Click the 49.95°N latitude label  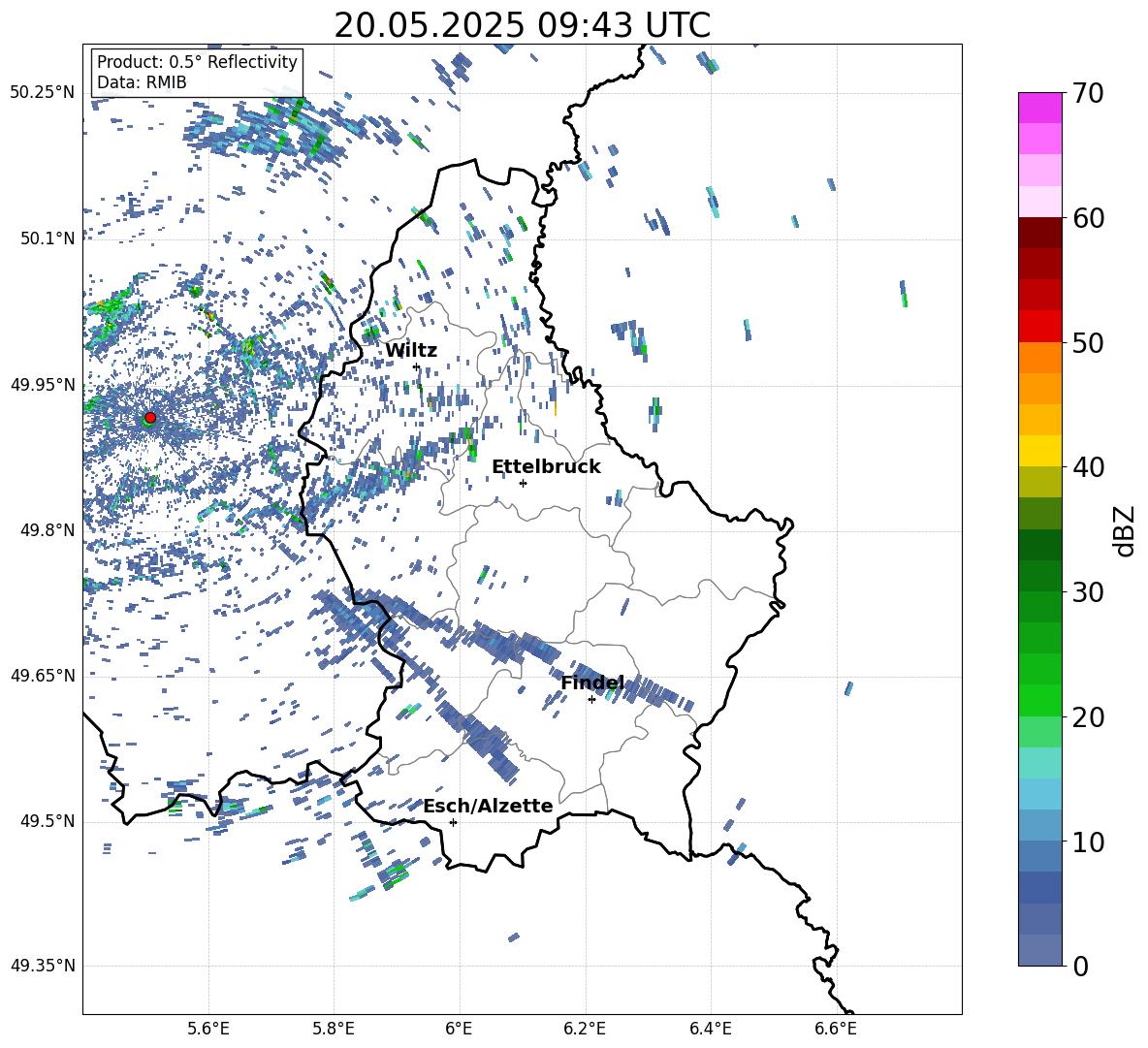43,384
